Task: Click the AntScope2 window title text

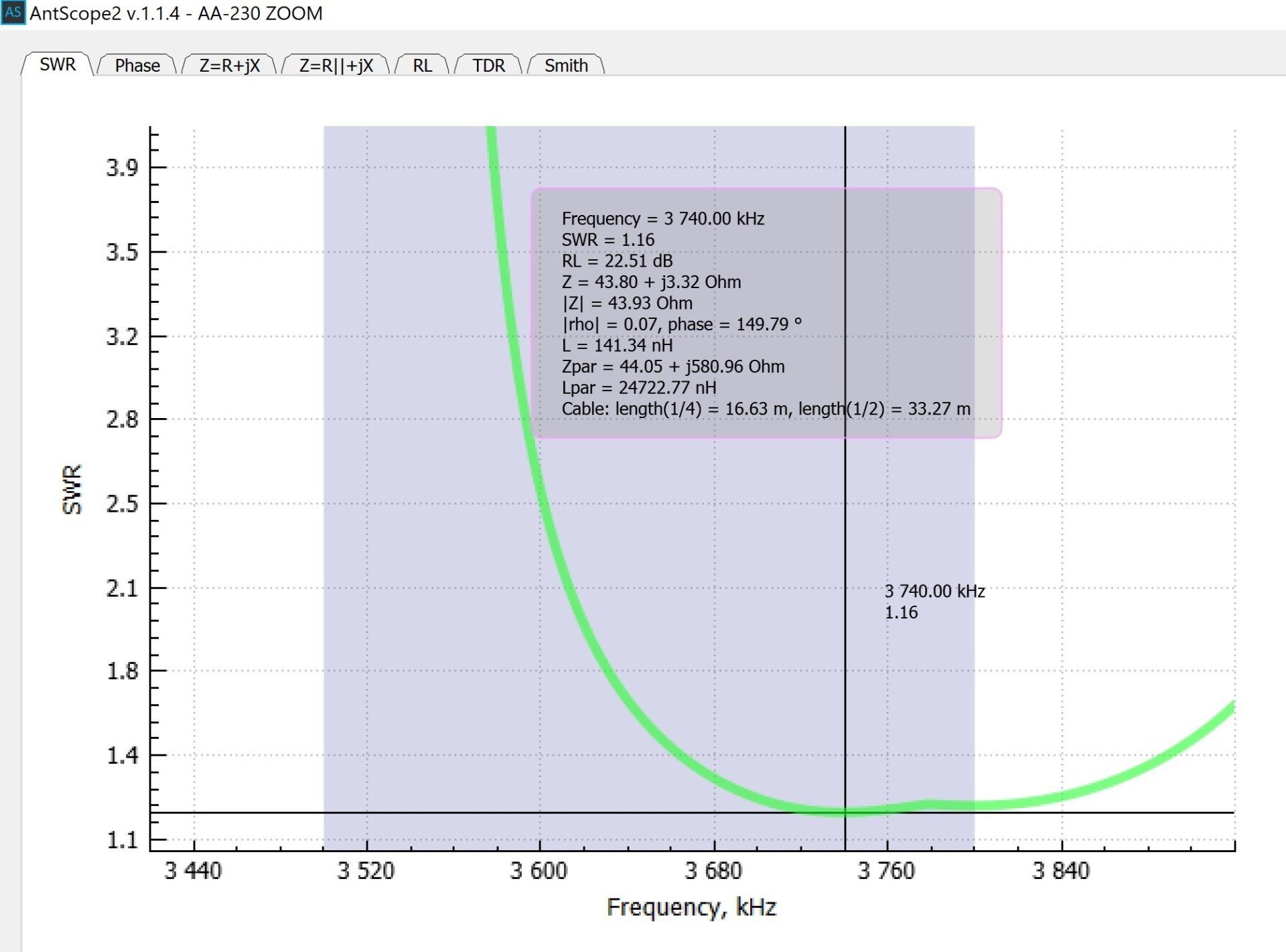Action: 176,13
